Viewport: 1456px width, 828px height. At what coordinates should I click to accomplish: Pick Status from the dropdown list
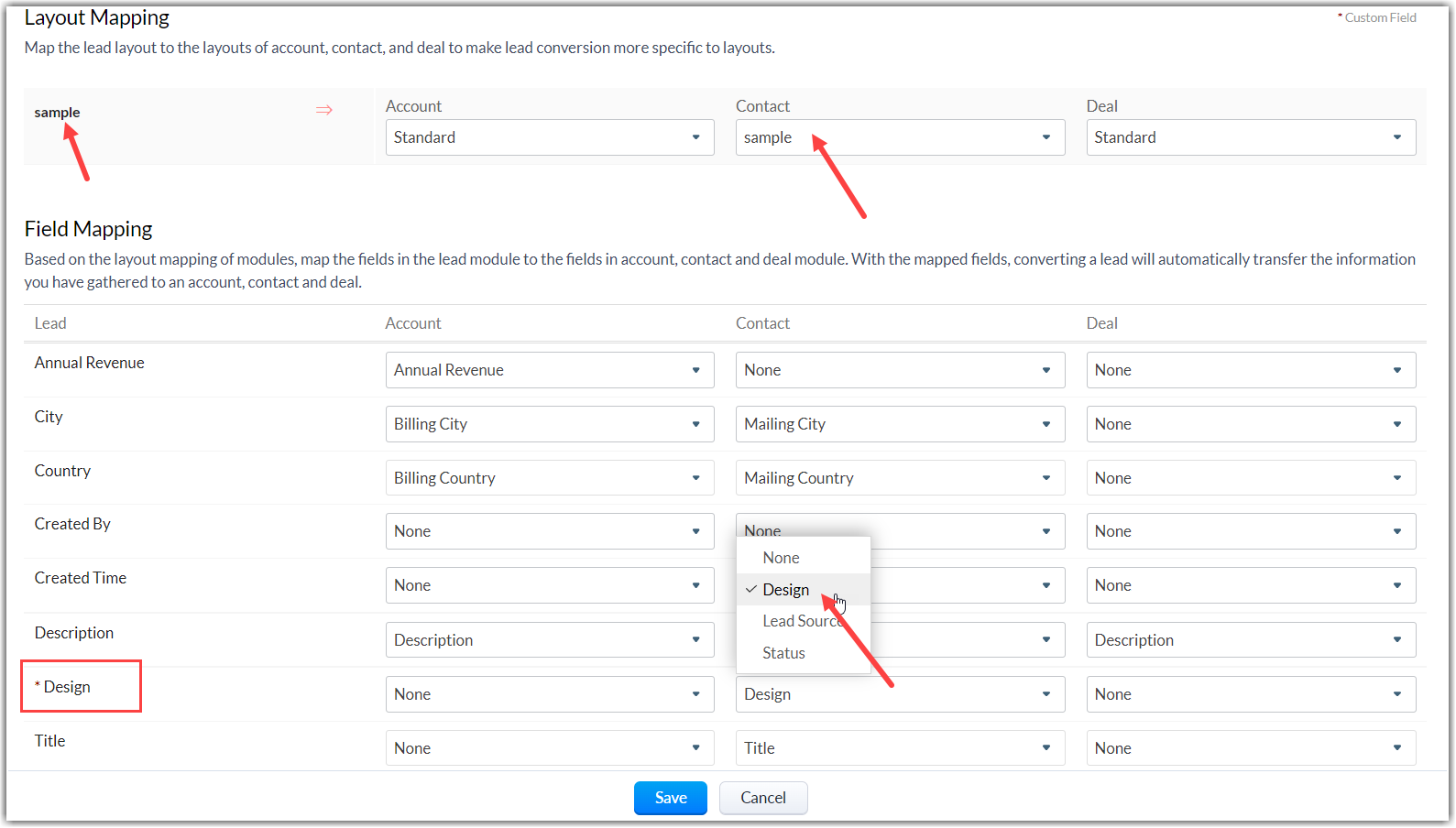pyautogui.click(x=783, y=653)
